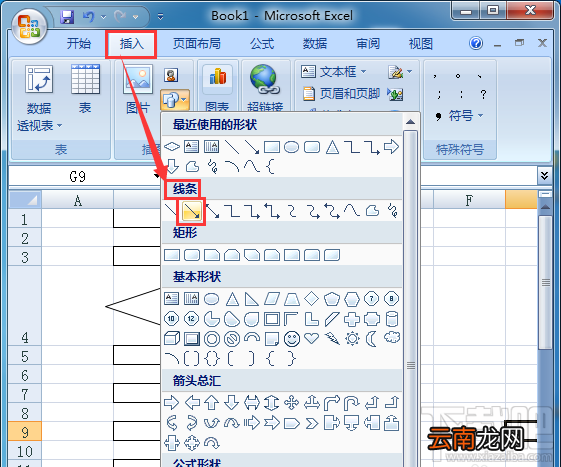Screen dimensions: 561x467
Task: Insert the question mark special symbol
Action: click(x=483, y=94)
